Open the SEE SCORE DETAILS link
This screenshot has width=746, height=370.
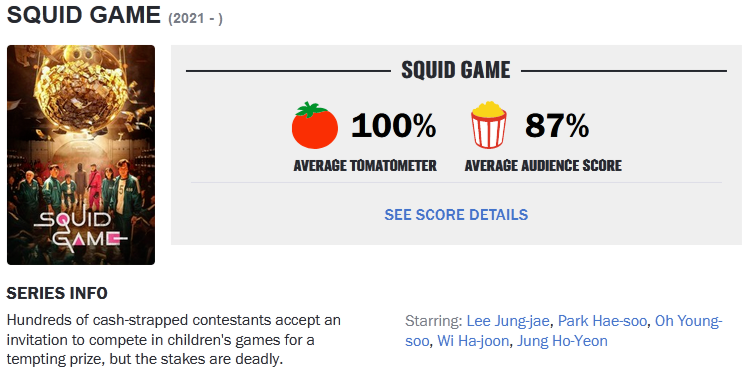[456, 214]
